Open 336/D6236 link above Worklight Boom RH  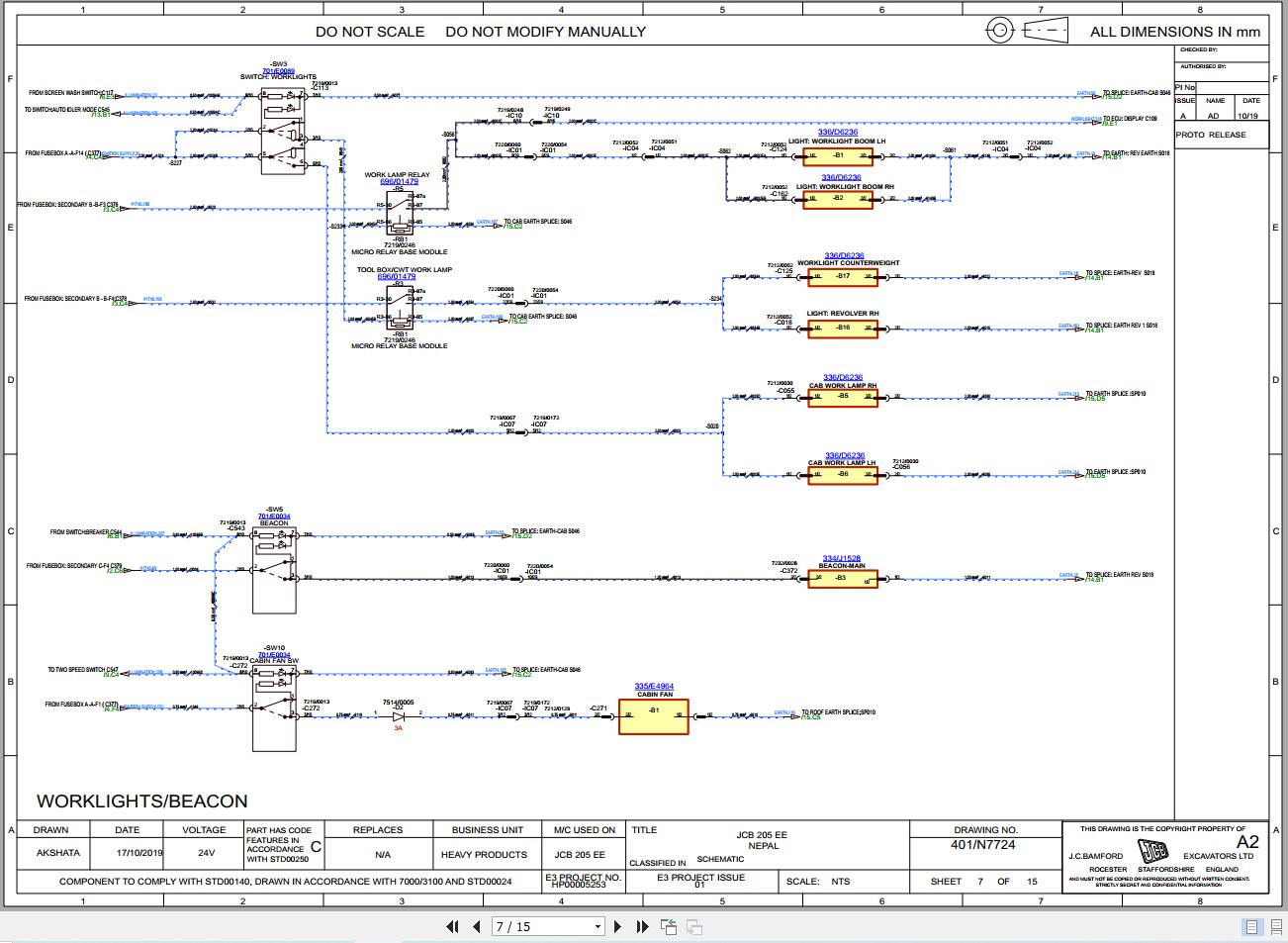point(843,178)
